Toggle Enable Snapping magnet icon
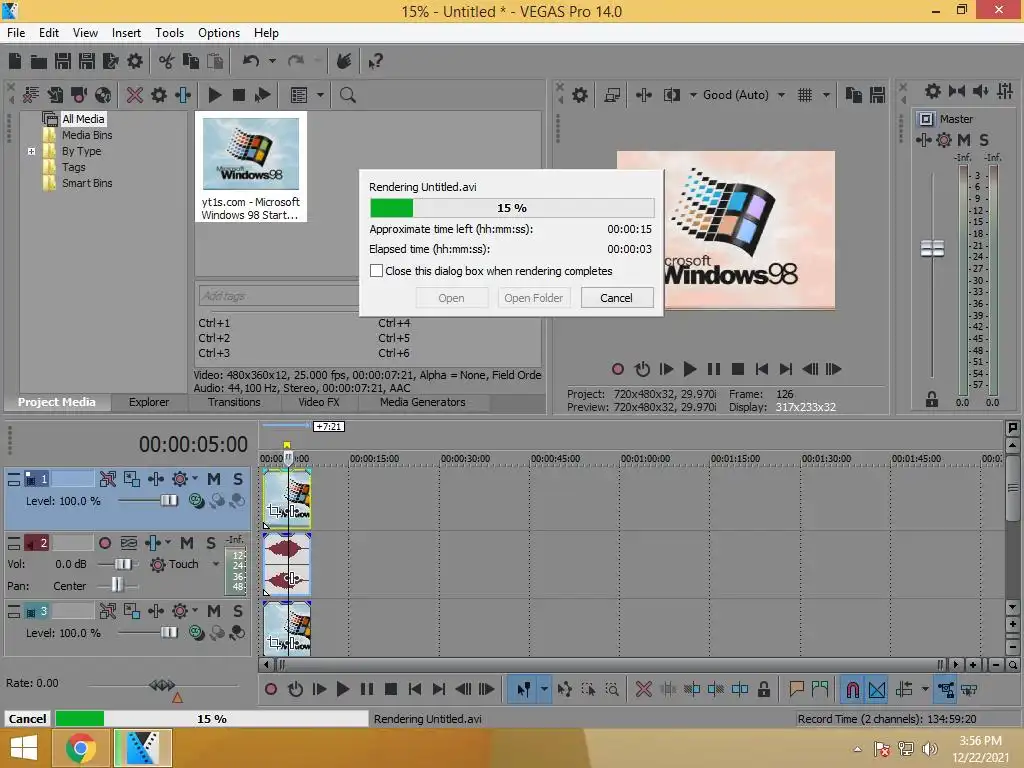Image resolution: width=1024 pixels, height=768 pixels. [853, 689]
